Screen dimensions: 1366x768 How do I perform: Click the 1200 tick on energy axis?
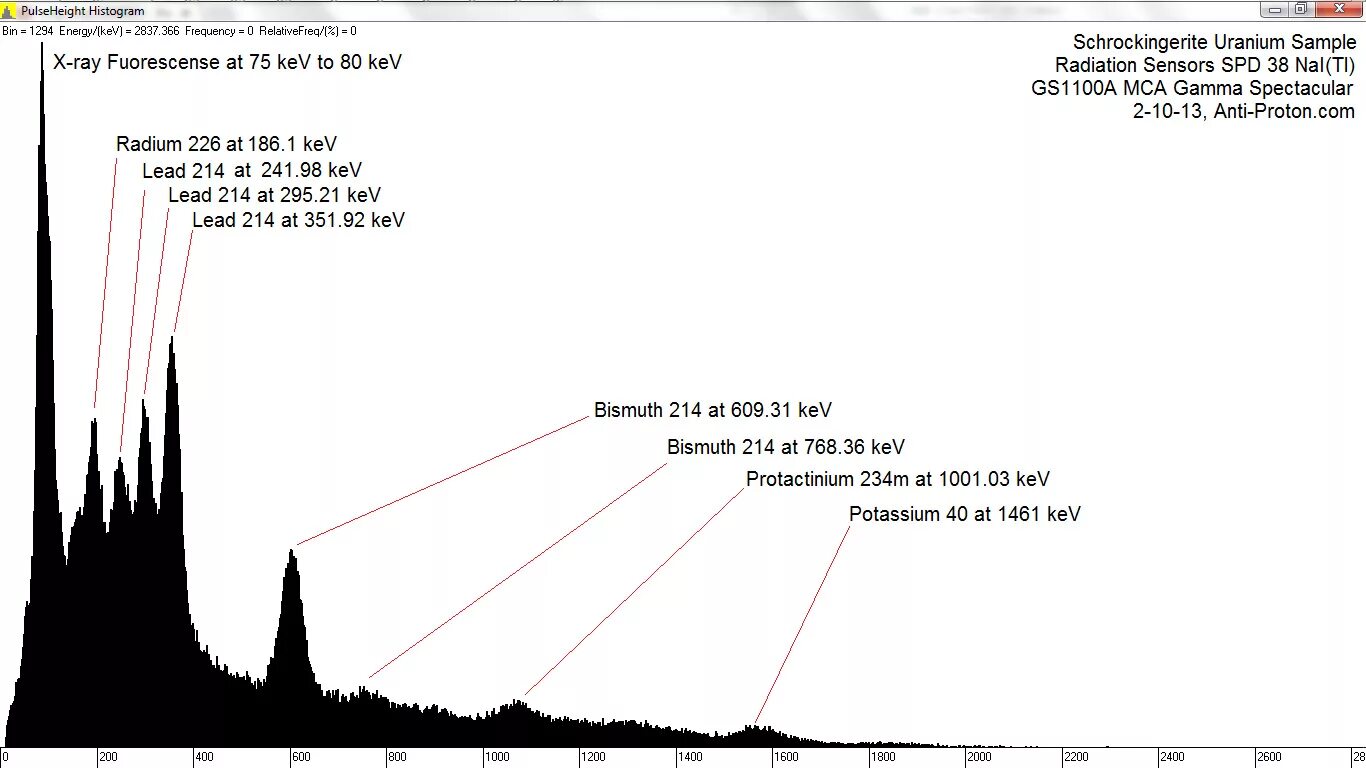click(594, 757)
